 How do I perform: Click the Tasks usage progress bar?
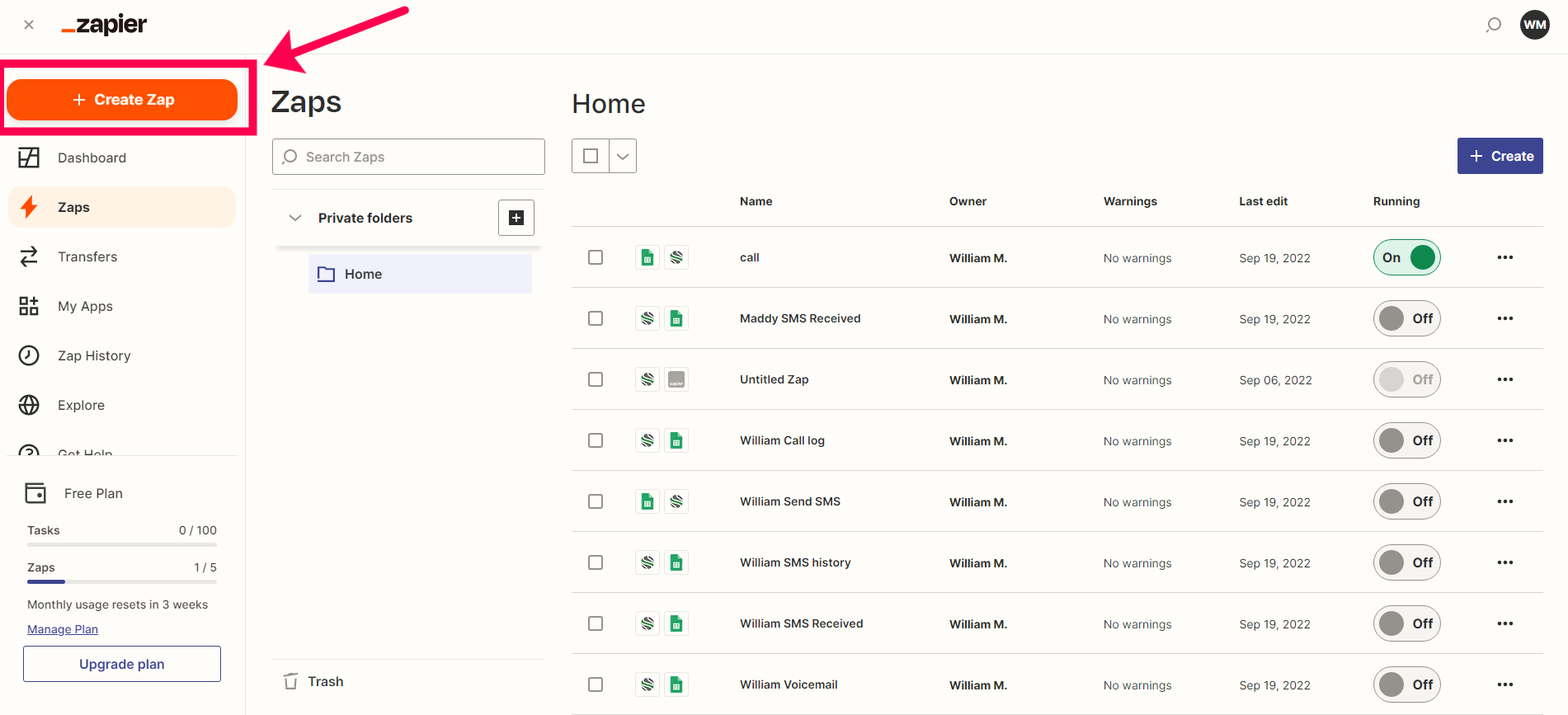coord(122,544)
